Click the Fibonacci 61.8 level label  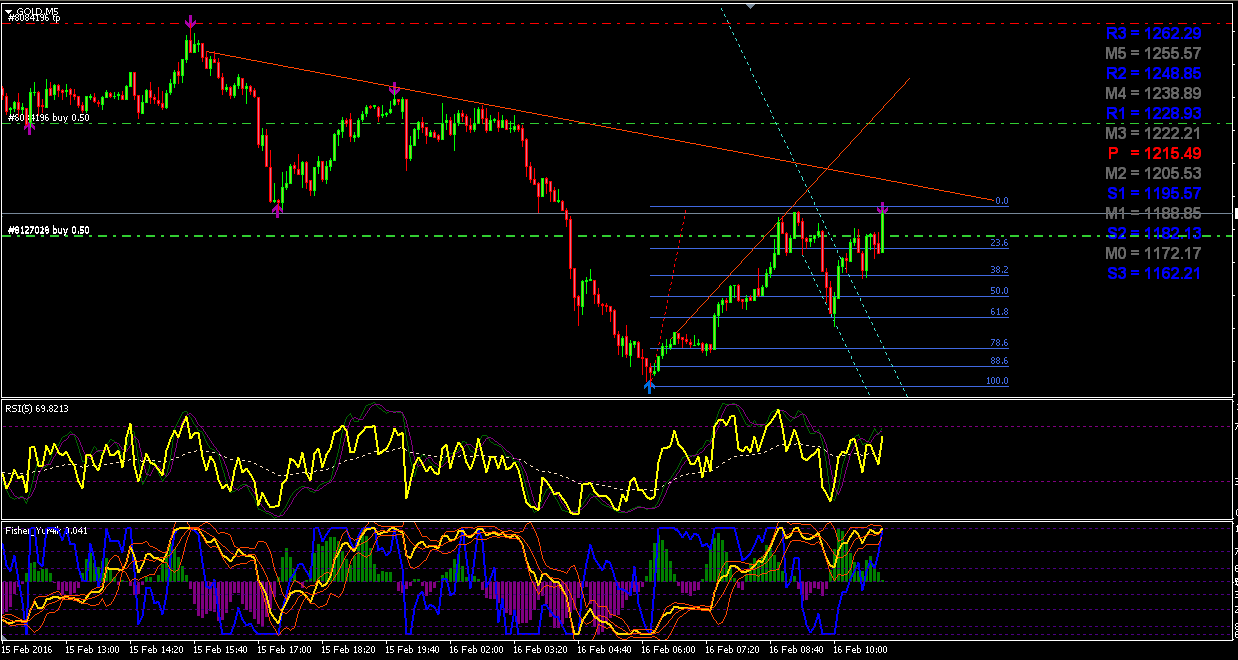pos(999,312)
